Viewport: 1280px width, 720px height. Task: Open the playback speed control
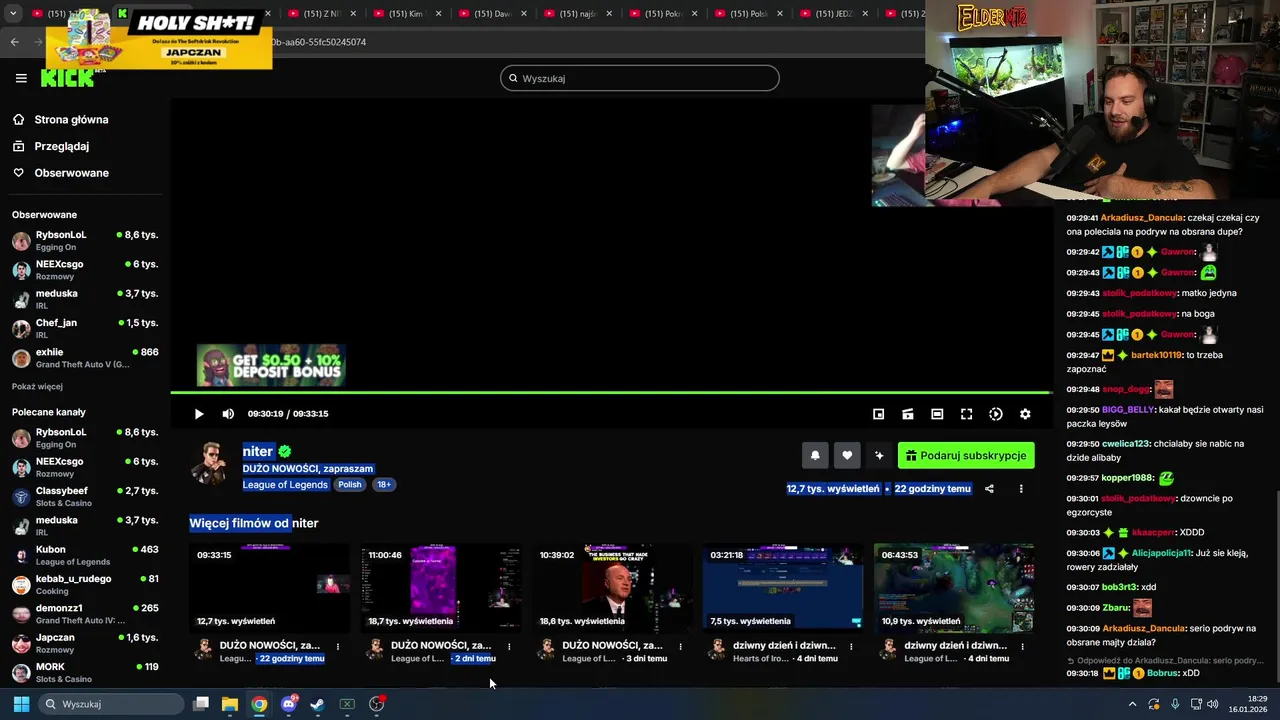[x=996, y=414]
